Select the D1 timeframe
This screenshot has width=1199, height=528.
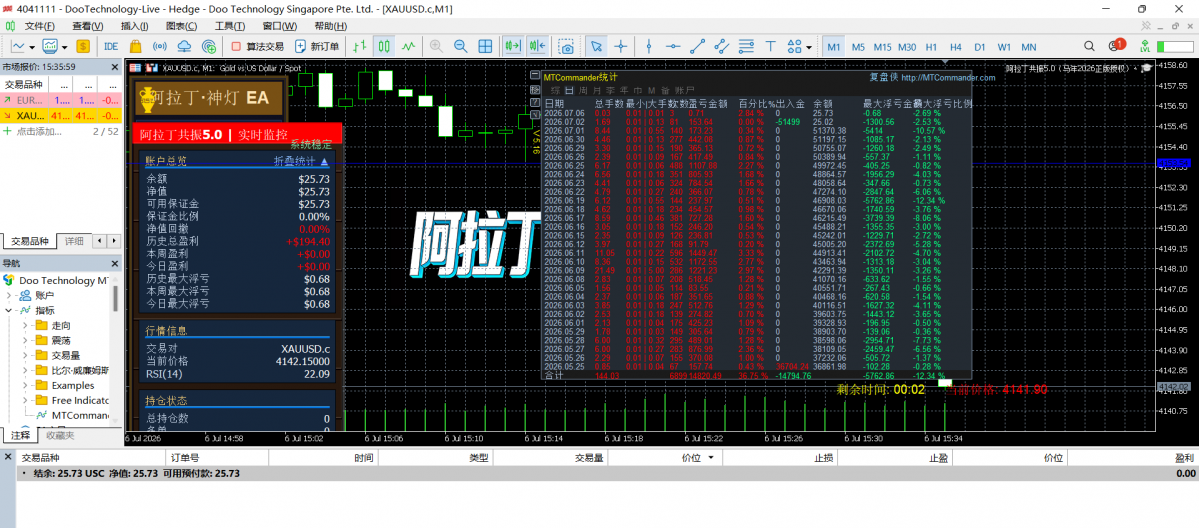(980, 47)
